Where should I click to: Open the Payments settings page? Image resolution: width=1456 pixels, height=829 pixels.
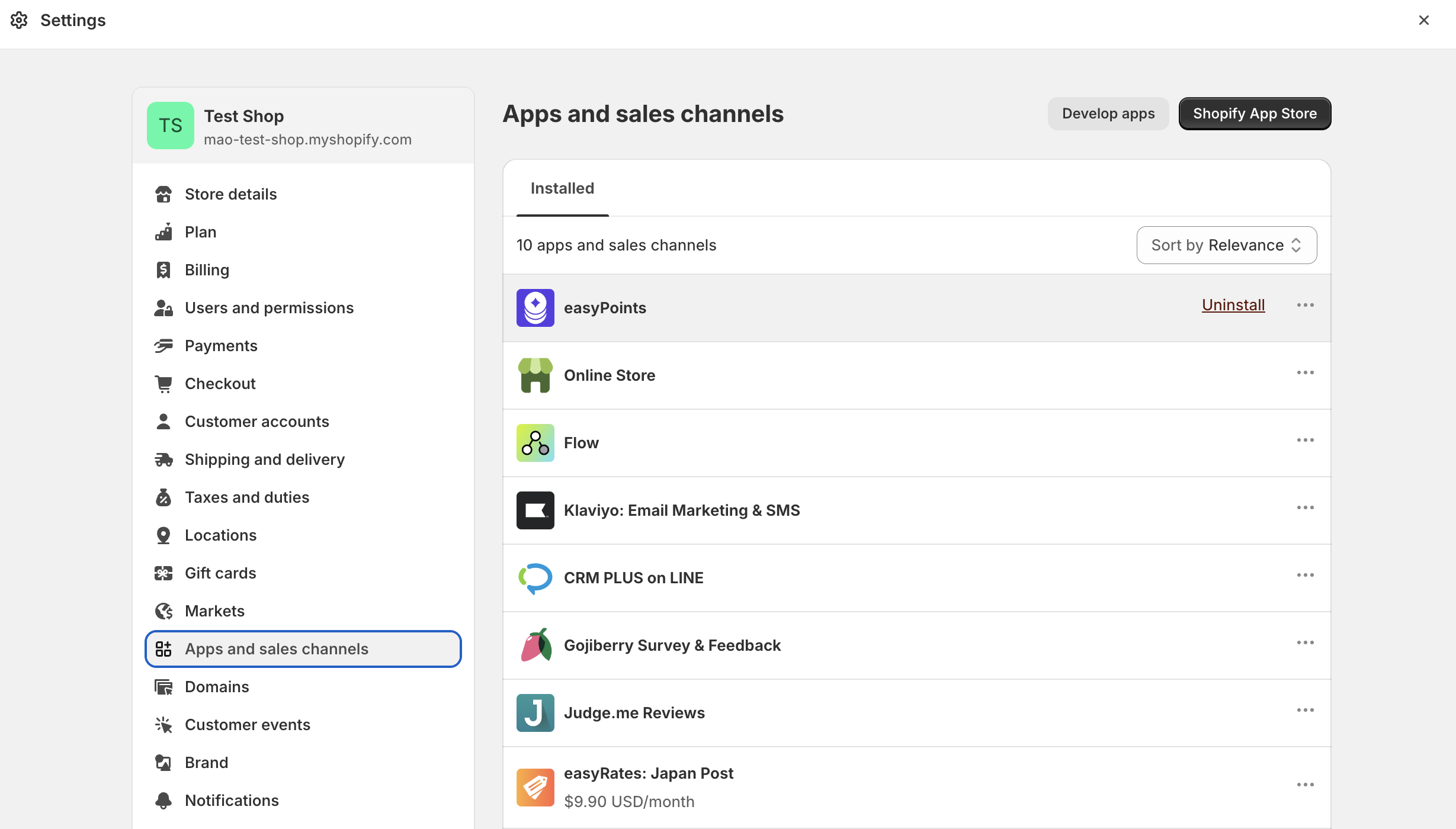(x=220, y=346)
